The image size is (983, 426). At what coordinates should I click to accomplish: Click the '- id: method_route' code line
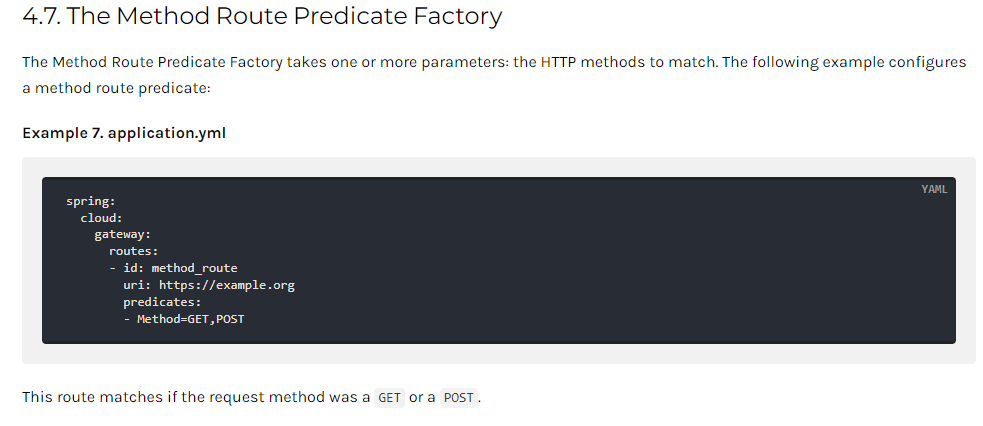coord(173,268)
